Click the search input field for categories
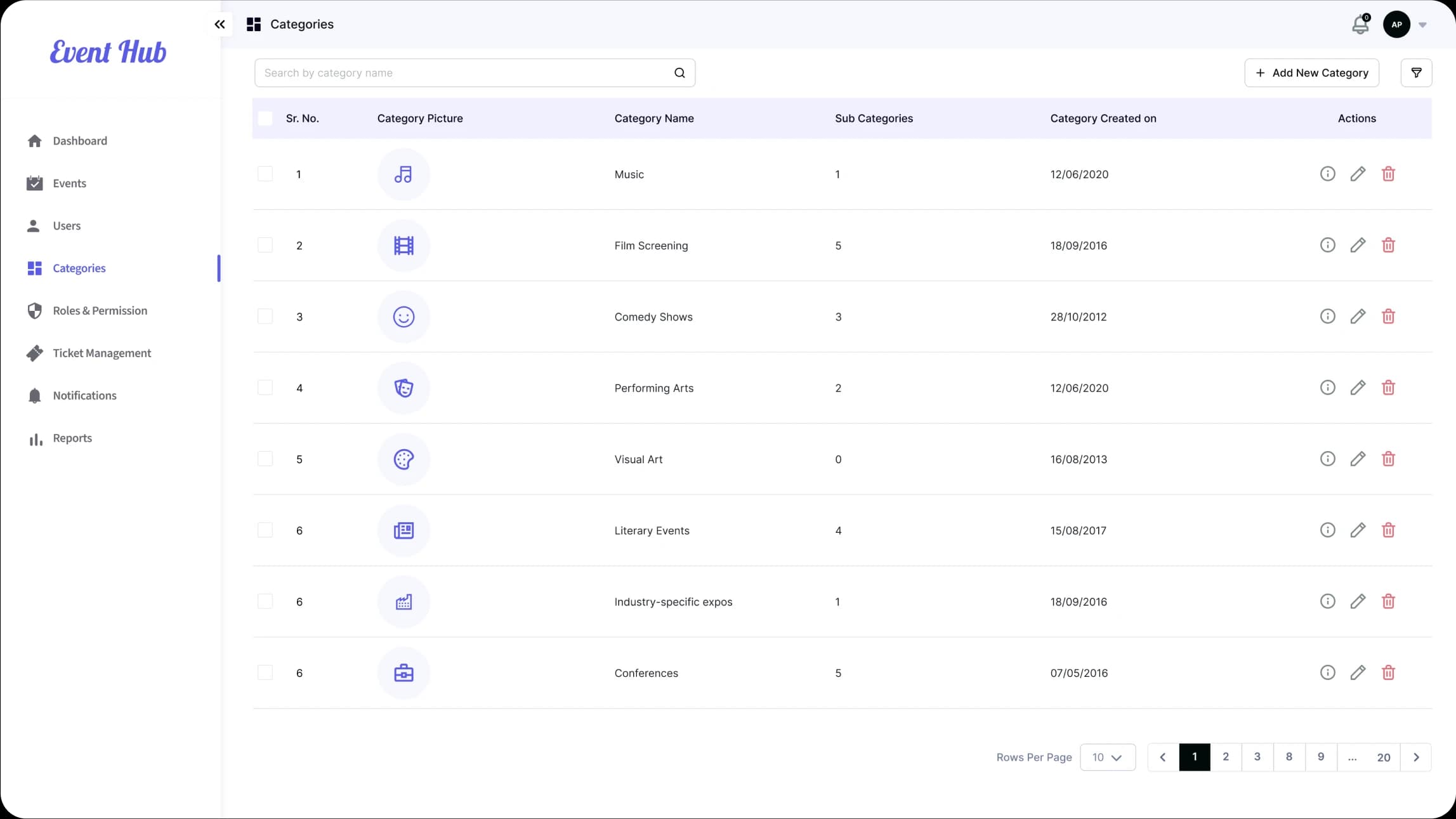 475,72
